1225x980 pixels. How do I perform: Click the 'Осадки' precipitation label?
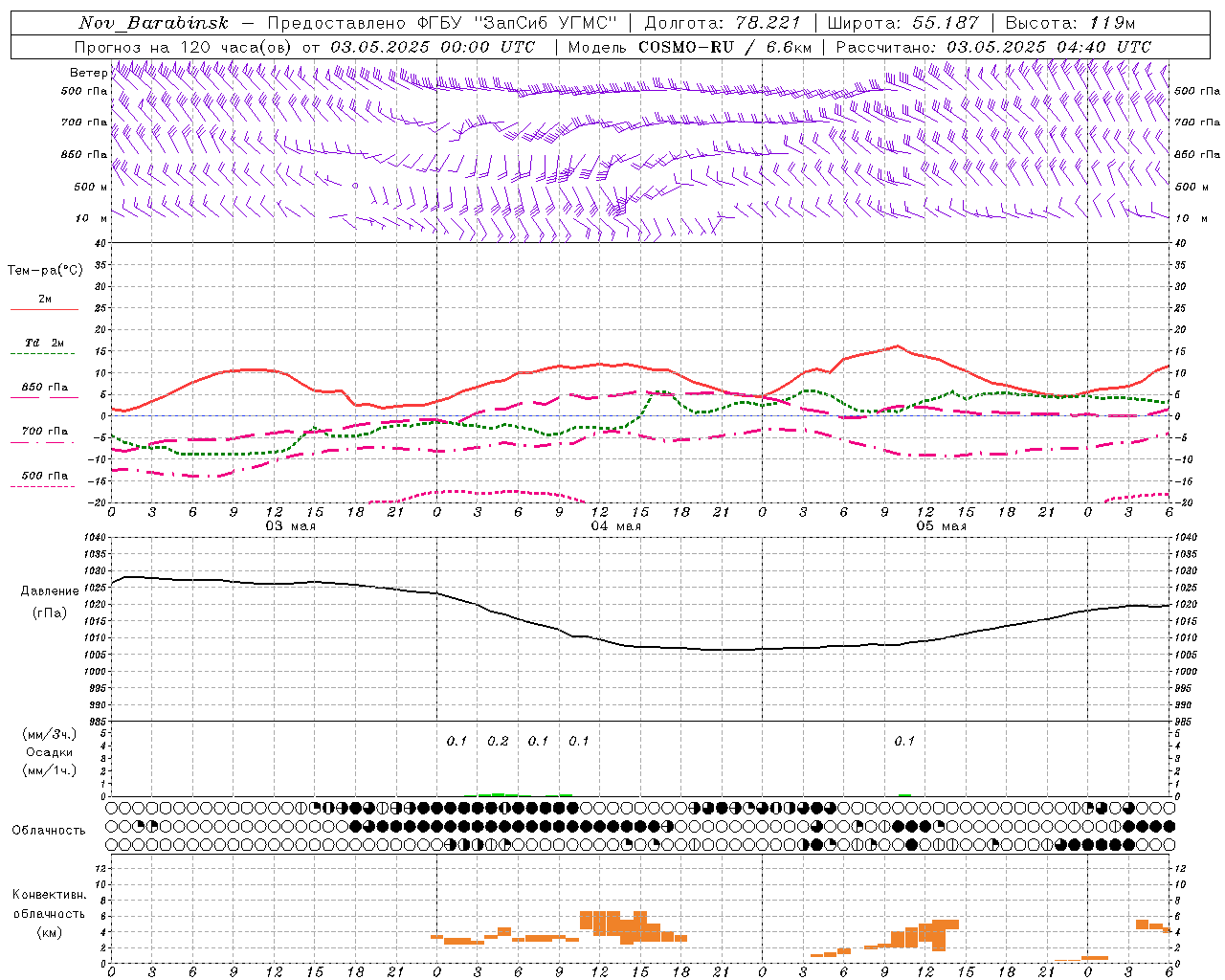[x=50, y=752]
